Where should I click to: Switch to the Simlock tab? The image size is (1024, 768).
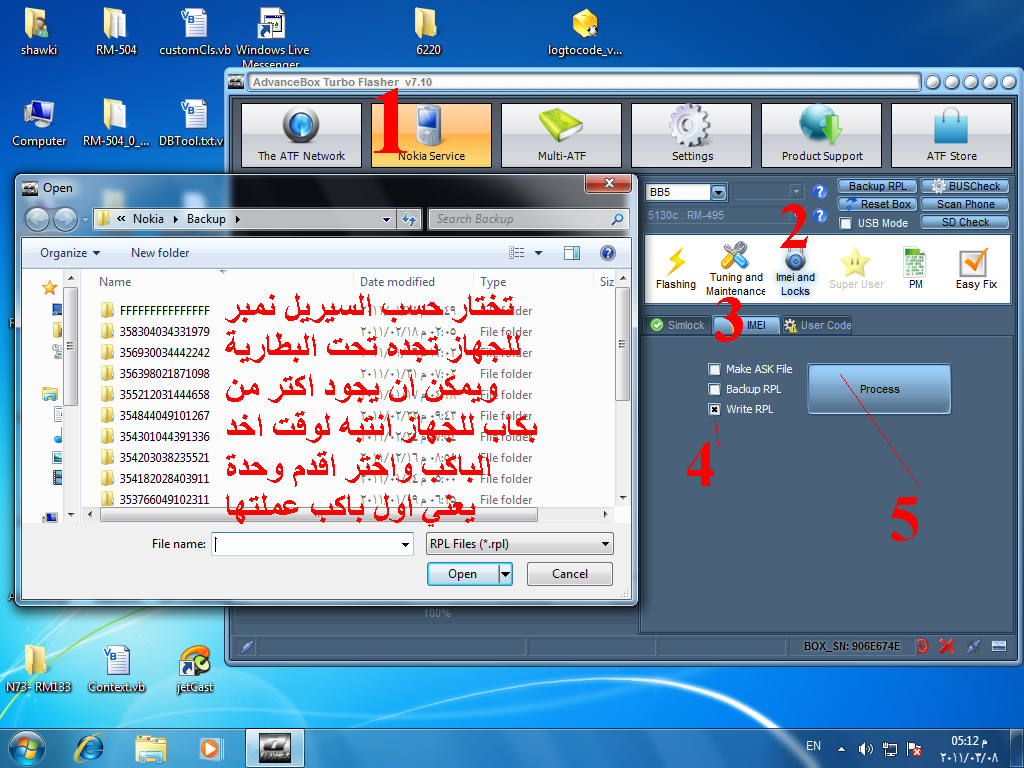(677, 325)
